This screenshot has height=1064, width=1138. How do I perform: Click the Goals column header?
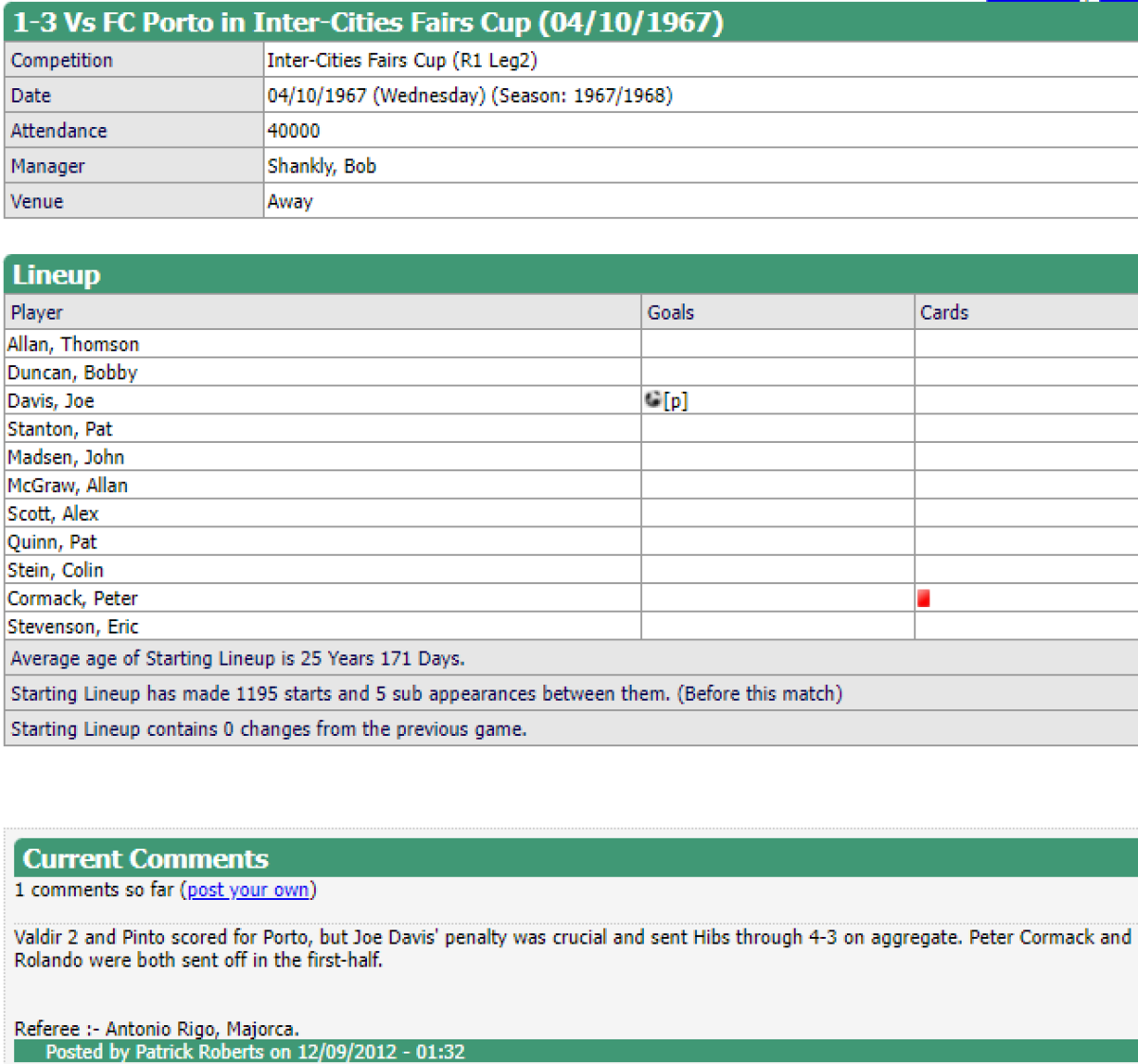(670, 312)
